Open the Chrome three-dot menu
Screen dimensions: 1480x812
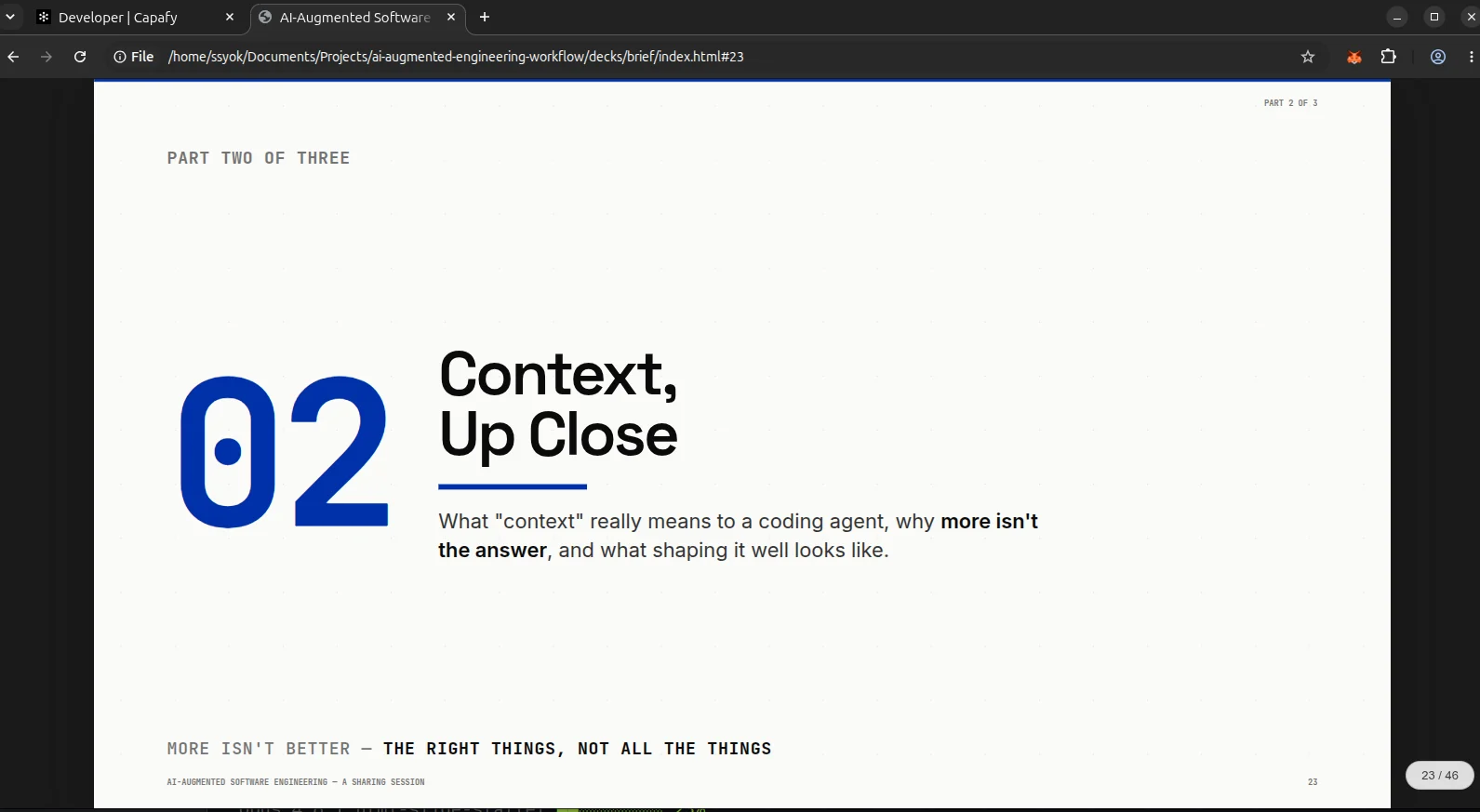point(1471,57)
